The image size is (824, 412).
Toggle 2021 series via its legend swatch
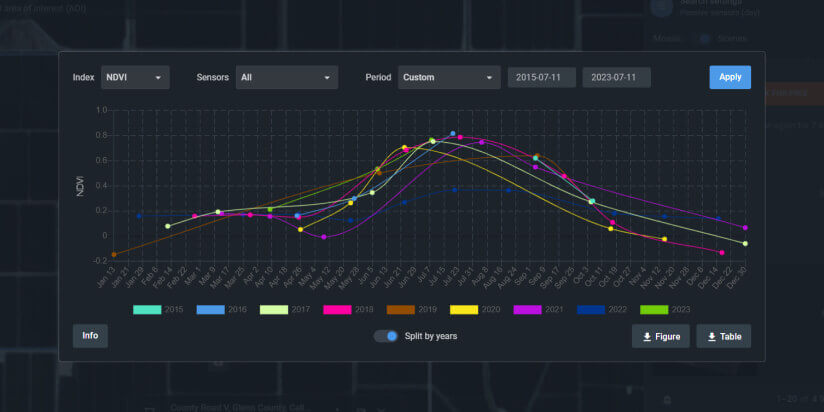(x=527, y=310)
